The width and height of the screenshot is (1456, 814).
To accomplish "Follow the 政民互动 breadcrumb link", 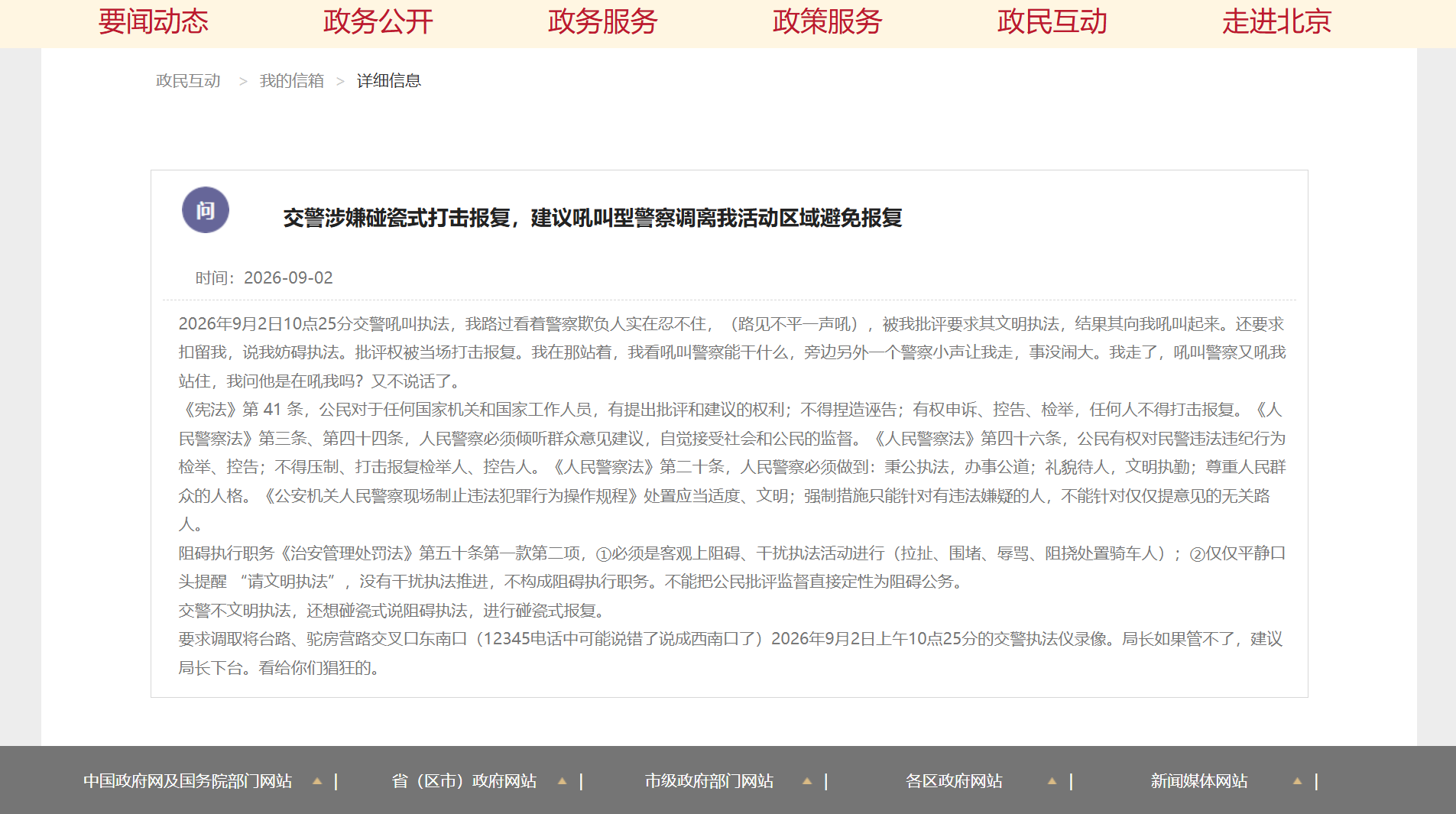I will pyautogui.click(x=188, y=81).
